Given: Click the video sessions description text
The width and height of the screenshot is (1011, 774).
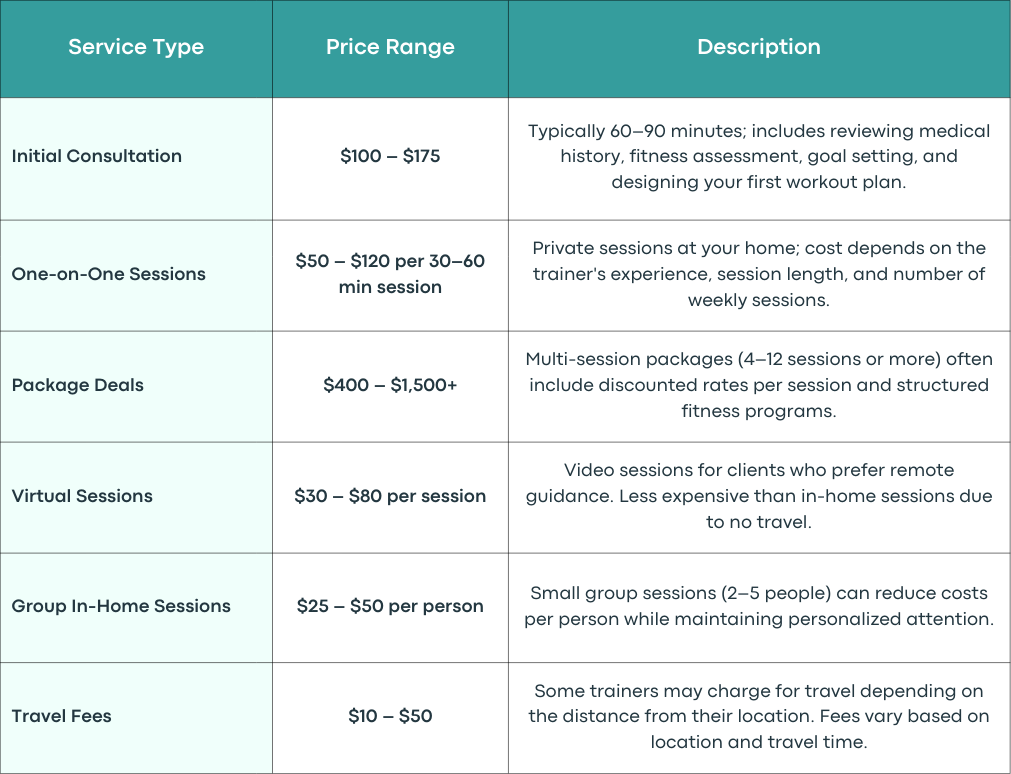Looking at the screenshot, I should 759,496.
